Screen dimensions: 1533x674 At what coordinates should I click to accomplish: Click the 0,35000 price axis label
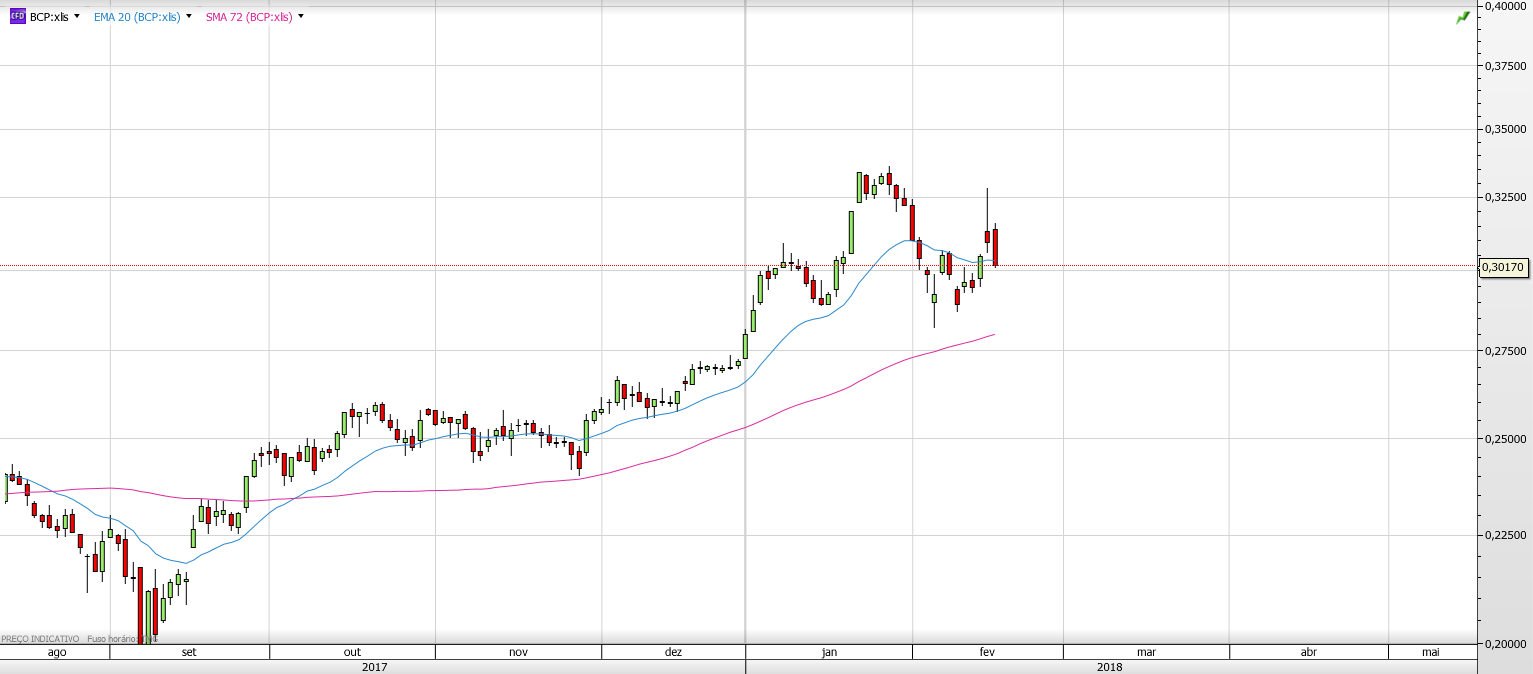(x=1505, y=130)
